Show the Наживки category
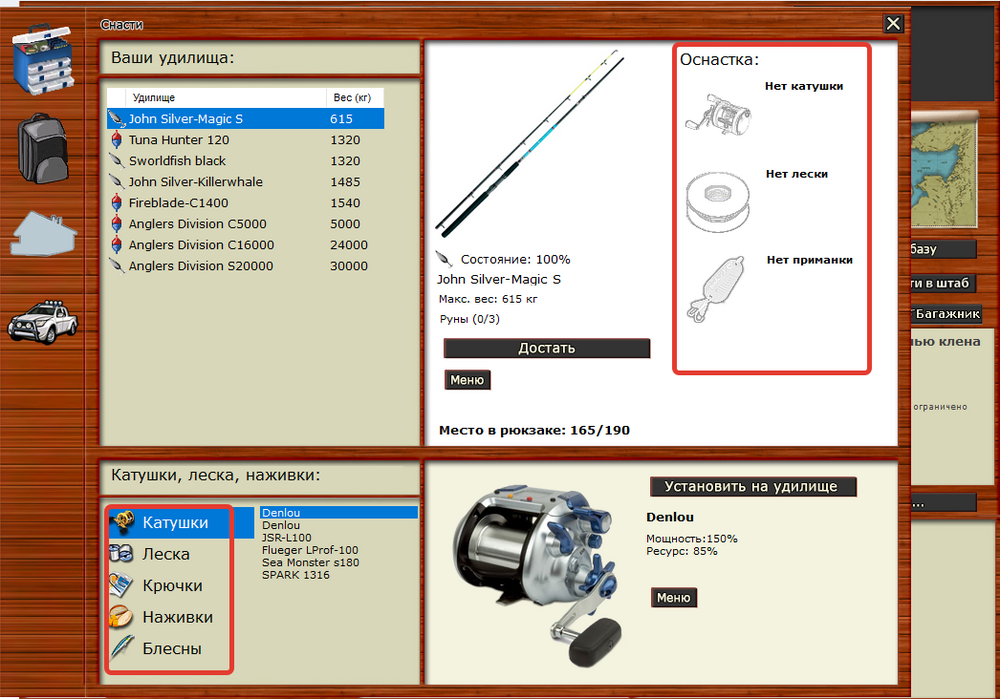1000x699 pixels. click(x=176, y=617)
